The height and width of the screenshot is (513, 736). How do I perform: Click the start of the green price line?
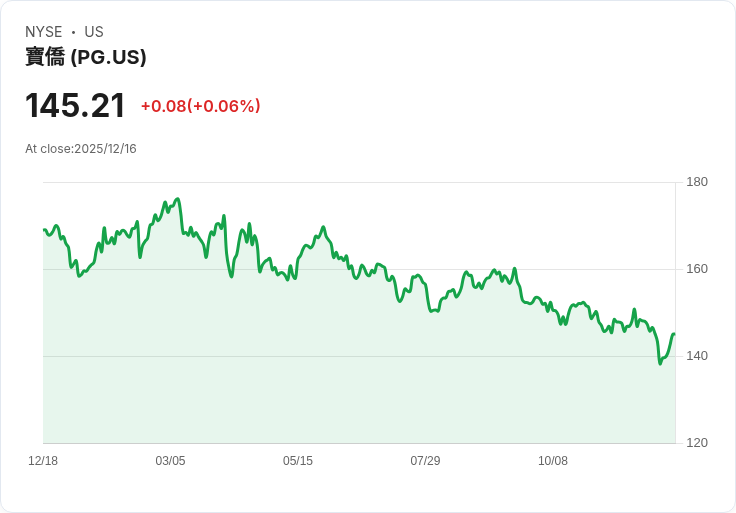(44, 230)
